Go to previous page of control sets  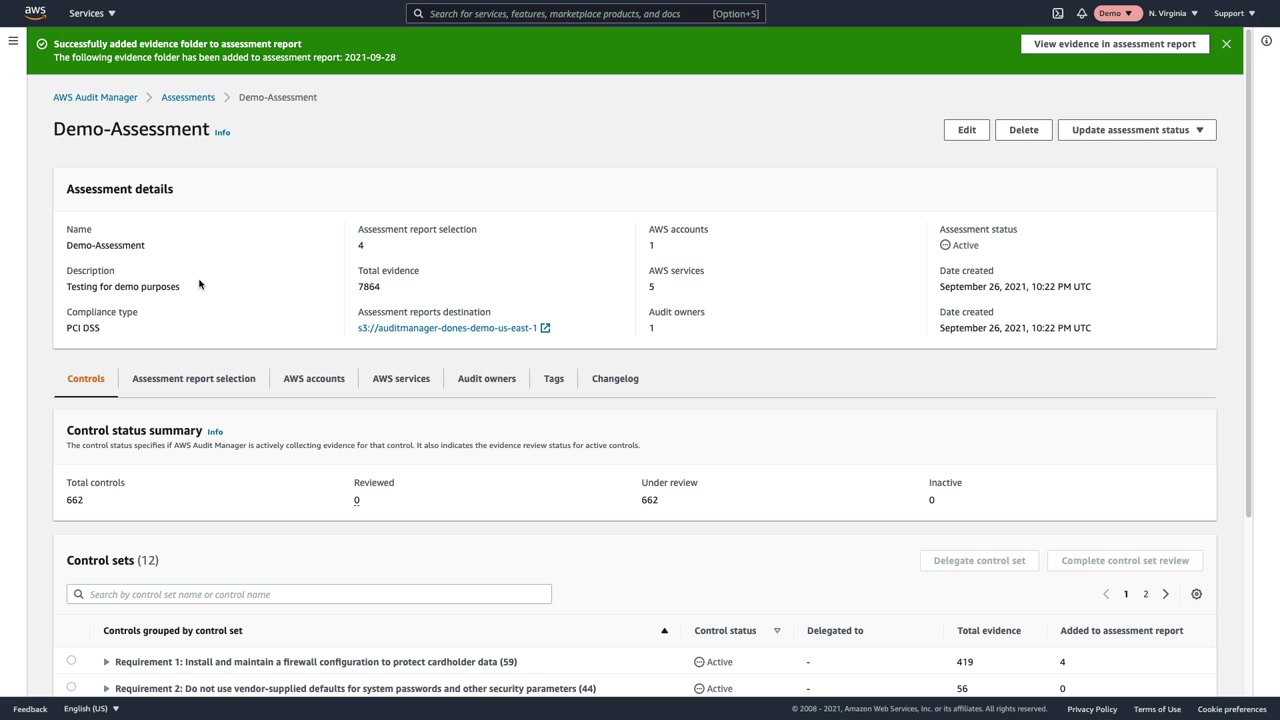coord(1106,594)
